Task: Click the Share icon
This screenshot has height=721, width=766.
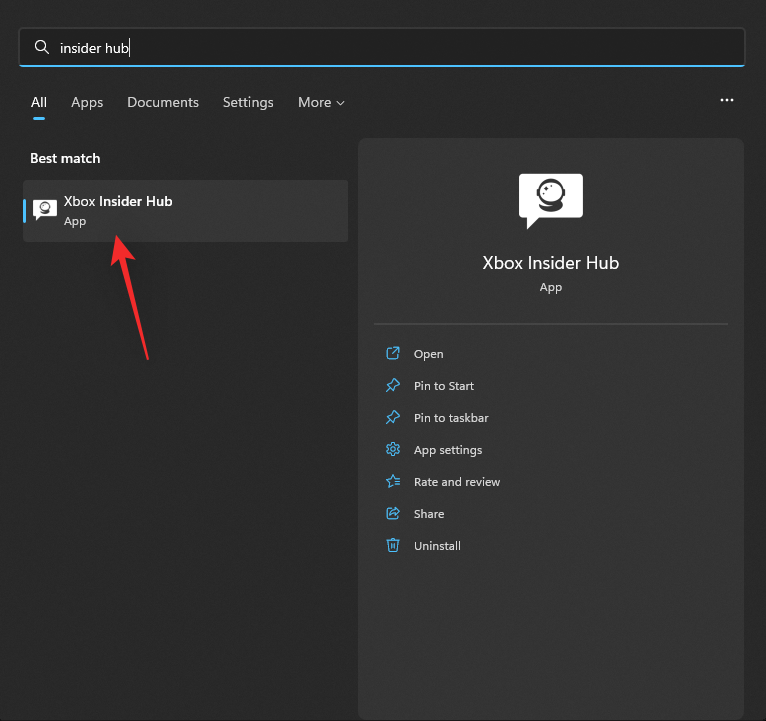Action: click(x=393, y=514)
